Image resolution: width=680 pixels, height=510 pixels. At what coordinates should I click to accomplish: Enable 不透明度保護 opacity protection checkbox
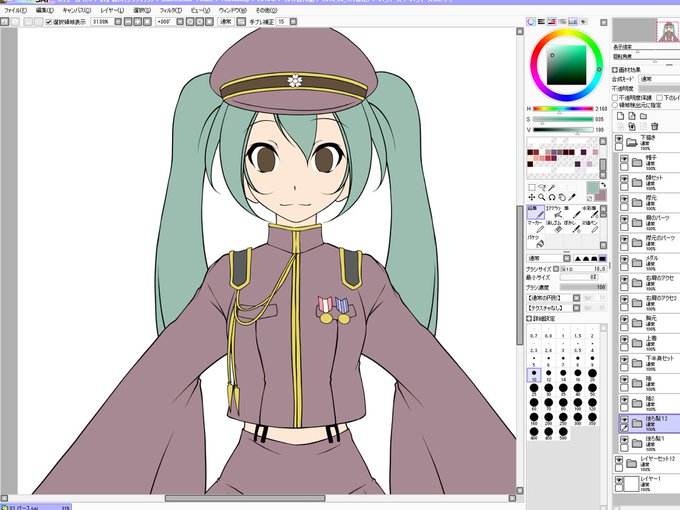pos(615,98)
